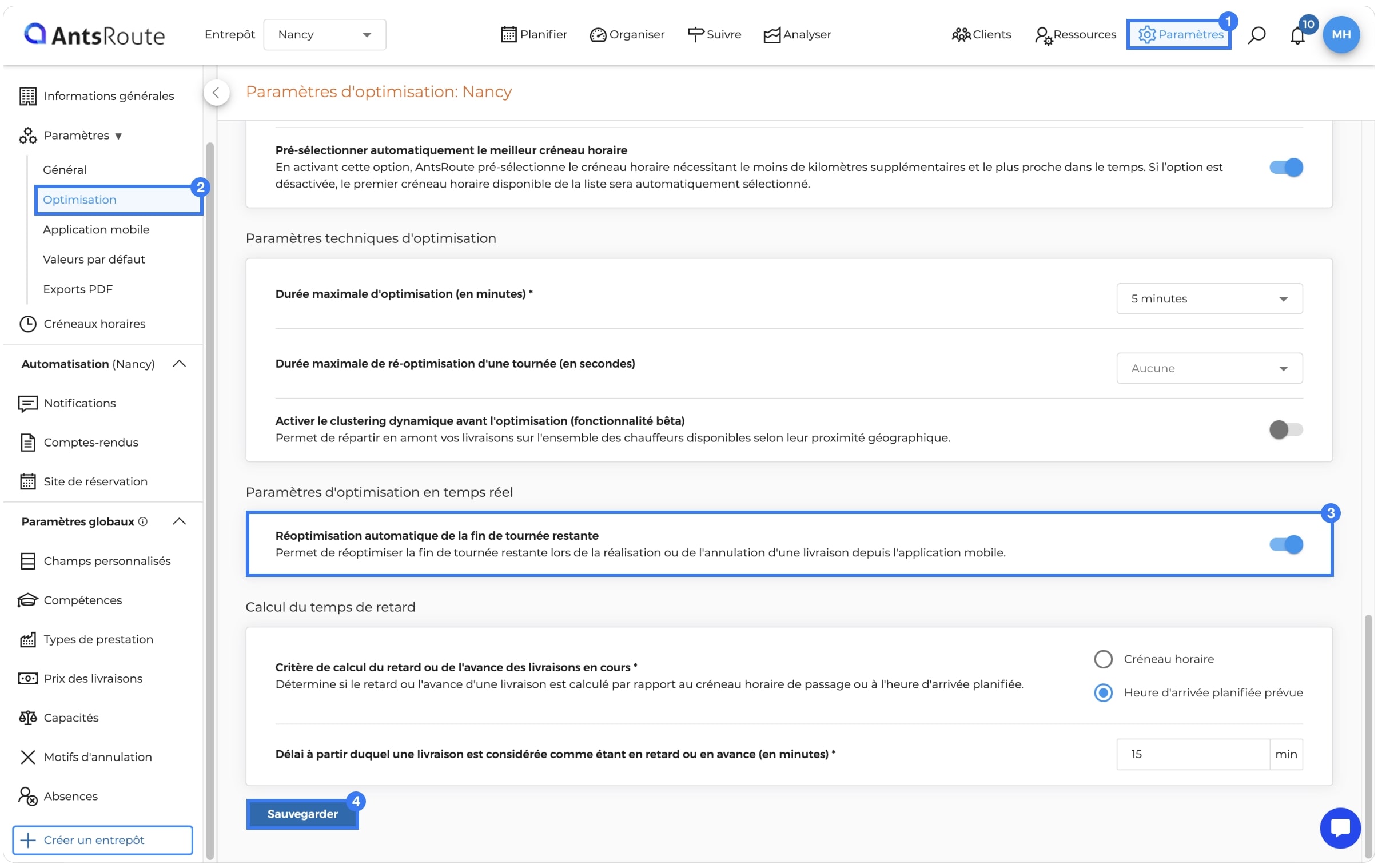The image size is (1378, 868).
Task: Open Valeurs par défaut settings
Action: click(94, 259)
